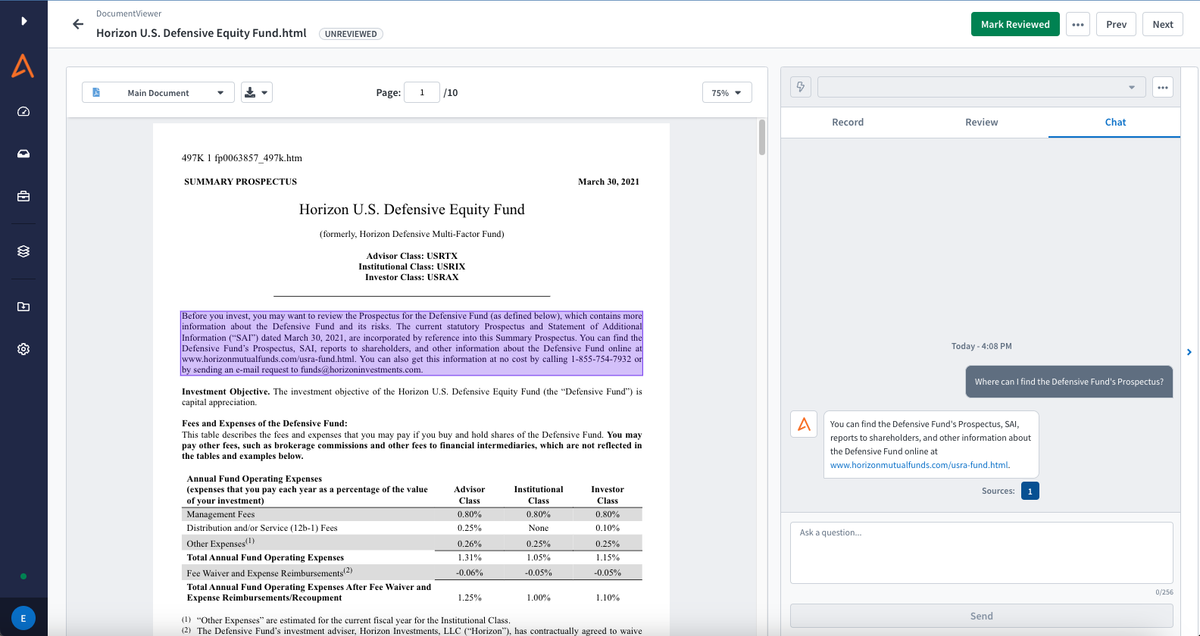The image size is (1200, 636).
Task: Click the E user avatar at bottom left
Action: pos(22,617)
